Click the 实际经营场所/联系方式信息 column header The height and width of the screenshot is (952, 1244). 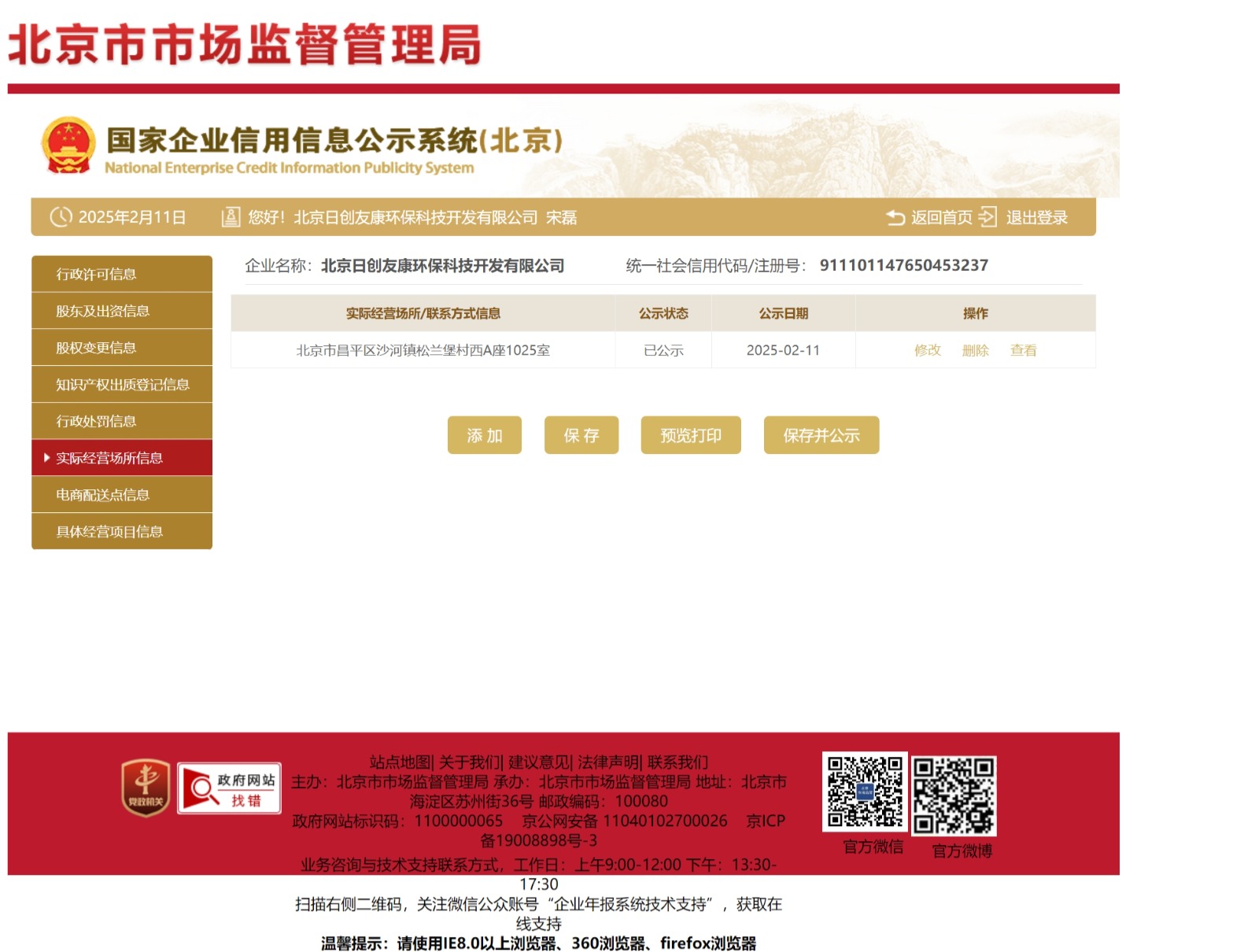(x=423, y=313)
